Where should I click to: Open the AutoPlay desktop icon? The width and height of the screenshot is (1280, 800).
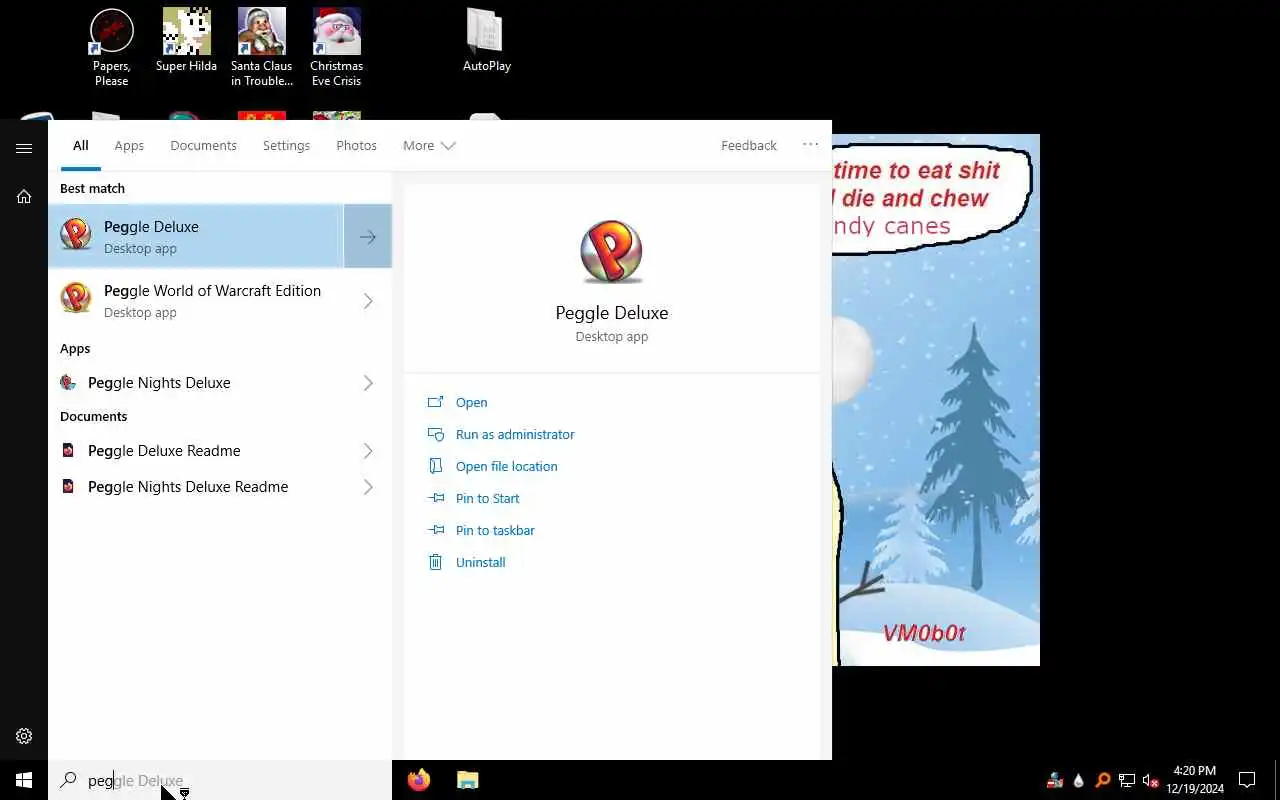click(x=487, y=41)
